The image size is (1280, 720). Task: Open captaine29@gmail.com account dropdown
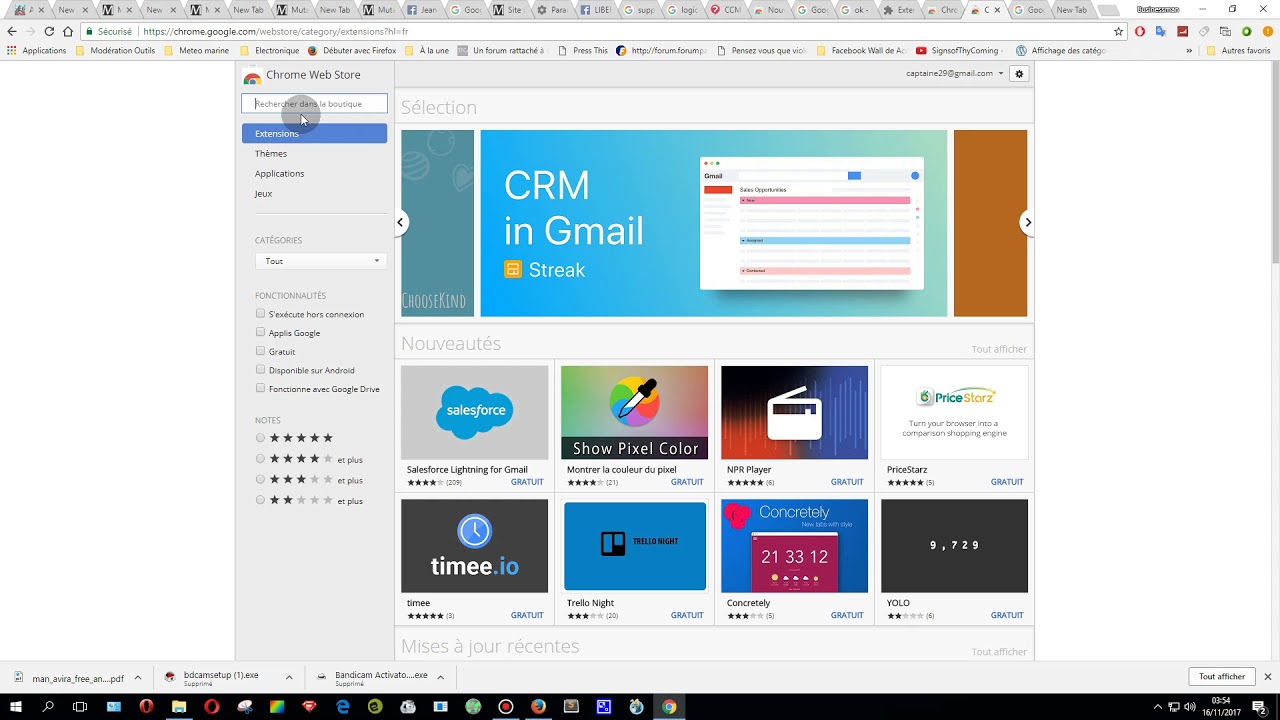click(x=955, y=74)
